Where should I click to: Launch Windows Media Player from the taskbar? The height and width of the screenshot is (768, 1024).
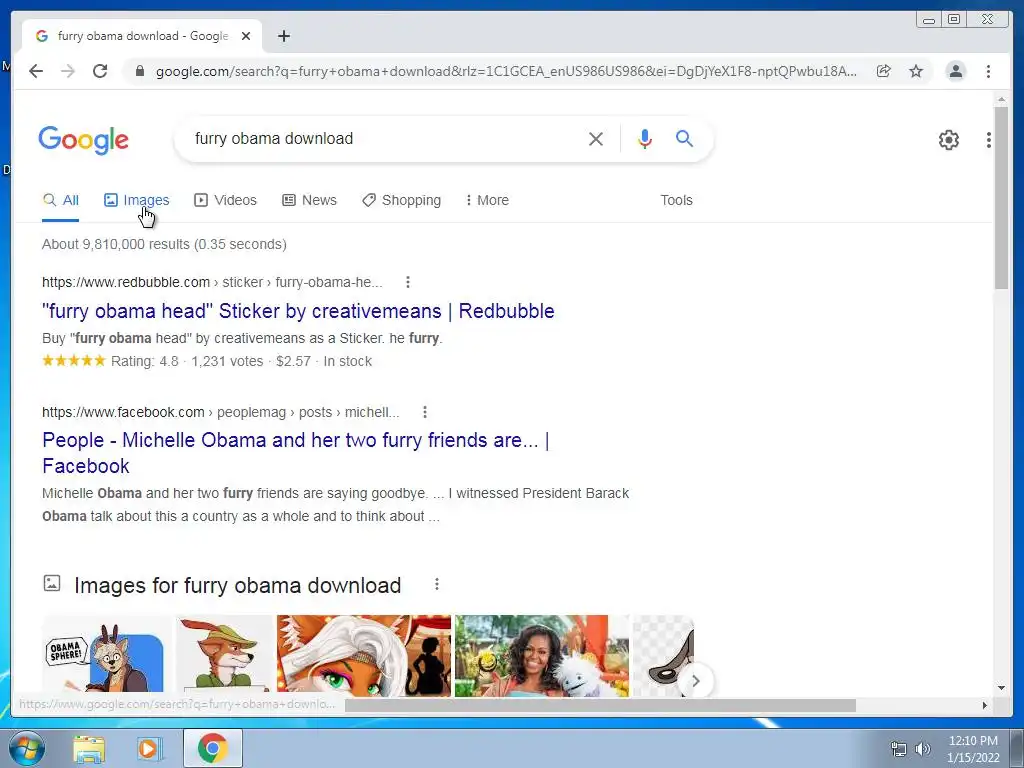(149, 748)
